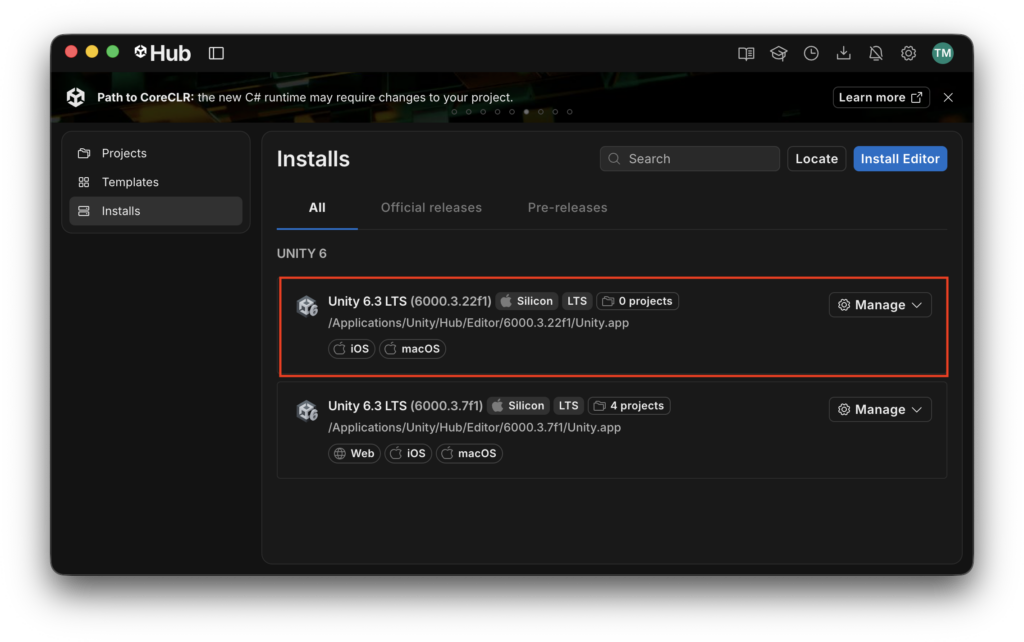
Task: Click the path /Applications/Unity/Hub/Editor/6000.3.7f1/Unity.app
Action: coord(474,427)
